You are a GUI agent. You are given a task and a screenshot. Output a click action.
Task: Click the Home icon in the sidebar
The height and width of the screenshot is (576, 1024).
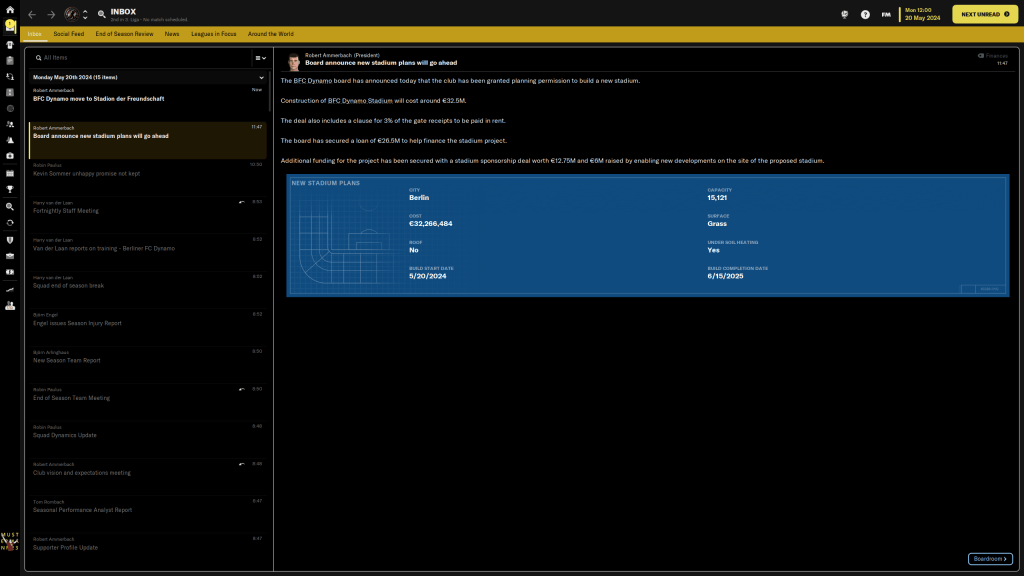point(10,9)
